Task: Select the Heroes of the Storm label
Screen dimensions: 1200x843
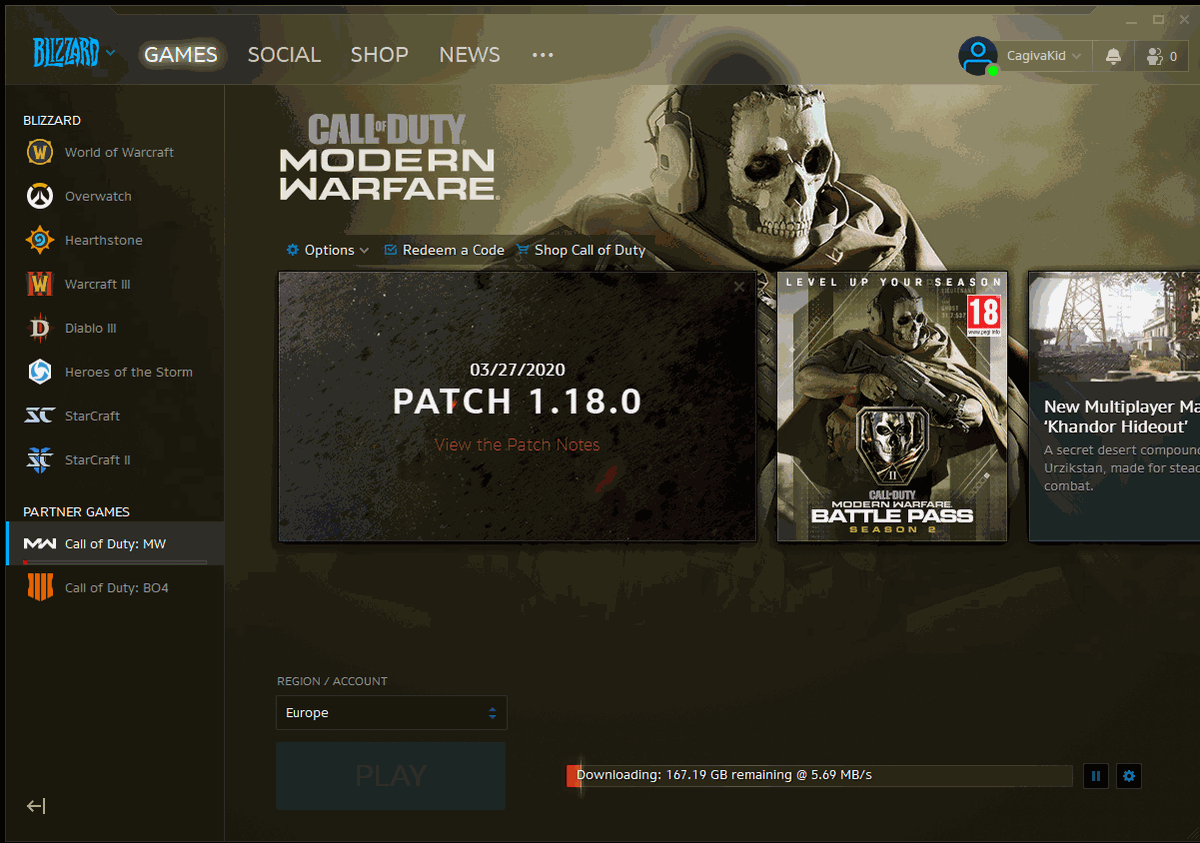Action: coord(129,372)
